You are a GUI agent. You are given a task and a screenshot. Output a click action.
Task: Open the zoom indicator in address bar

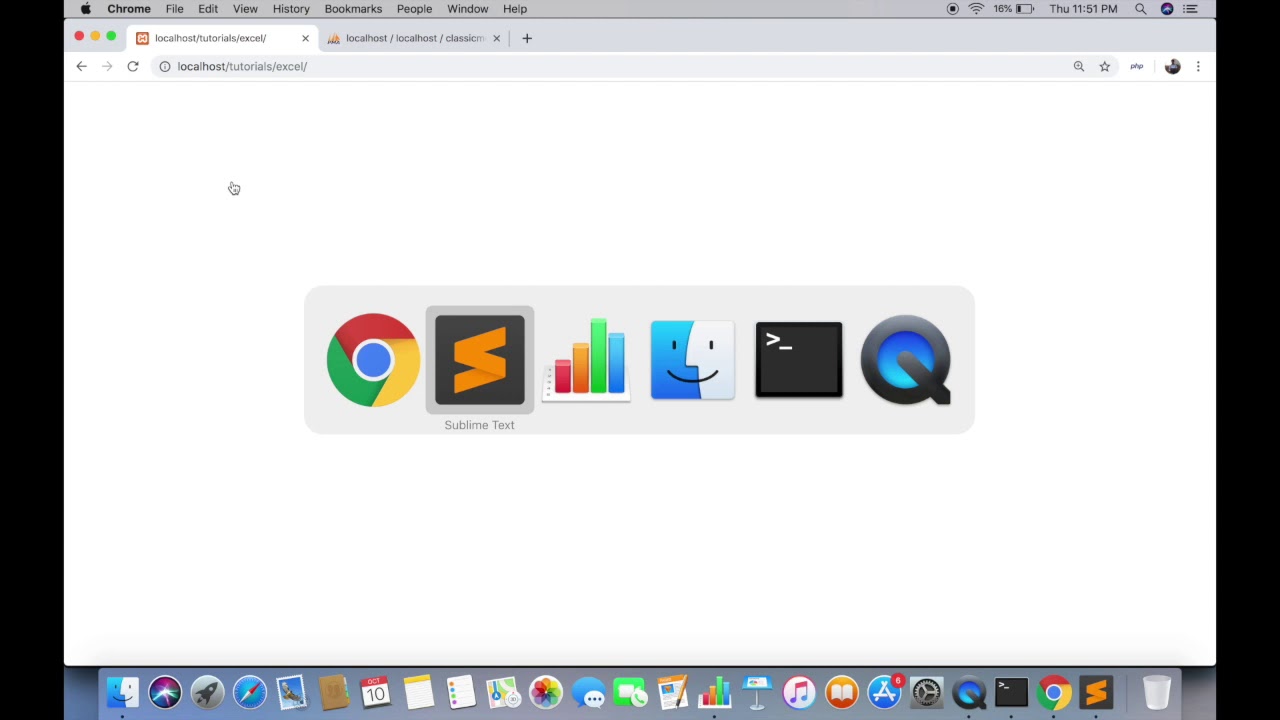[1079, 66]
